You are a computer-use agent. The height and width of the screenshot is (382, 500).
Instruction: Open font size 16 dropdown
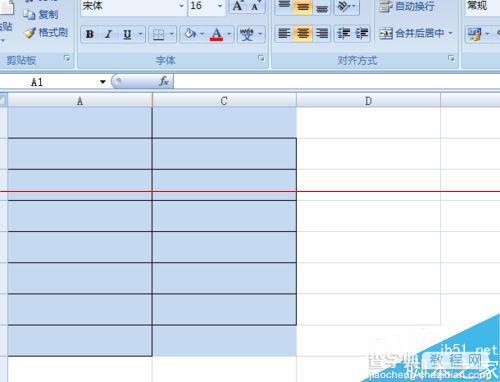tap(220, 6)
